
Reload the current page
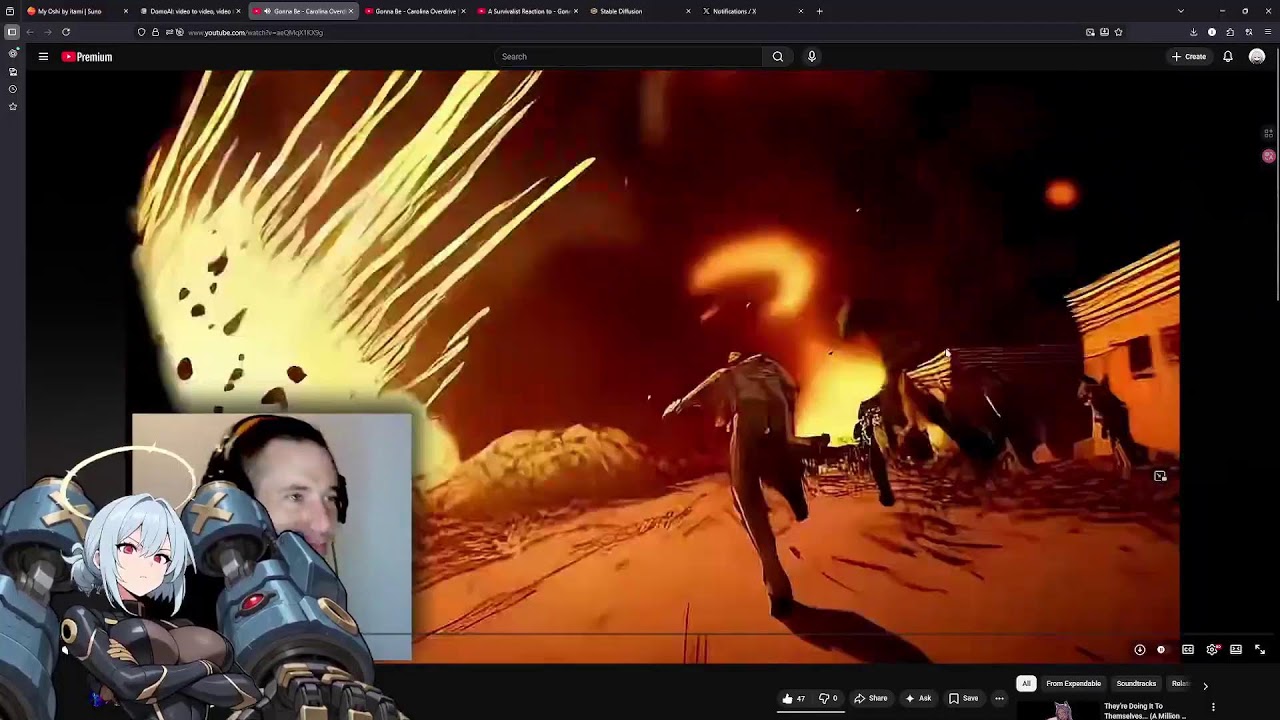66,32
